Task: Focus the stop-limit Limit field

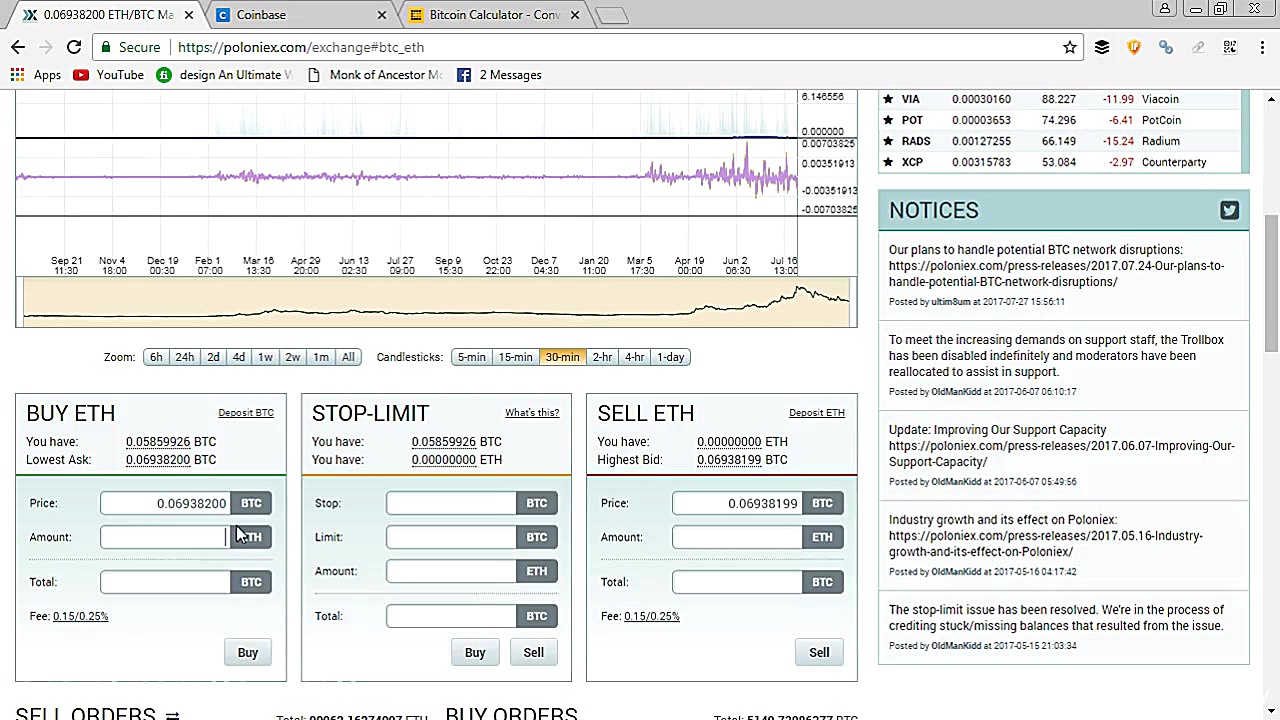Action: (451, 537)
